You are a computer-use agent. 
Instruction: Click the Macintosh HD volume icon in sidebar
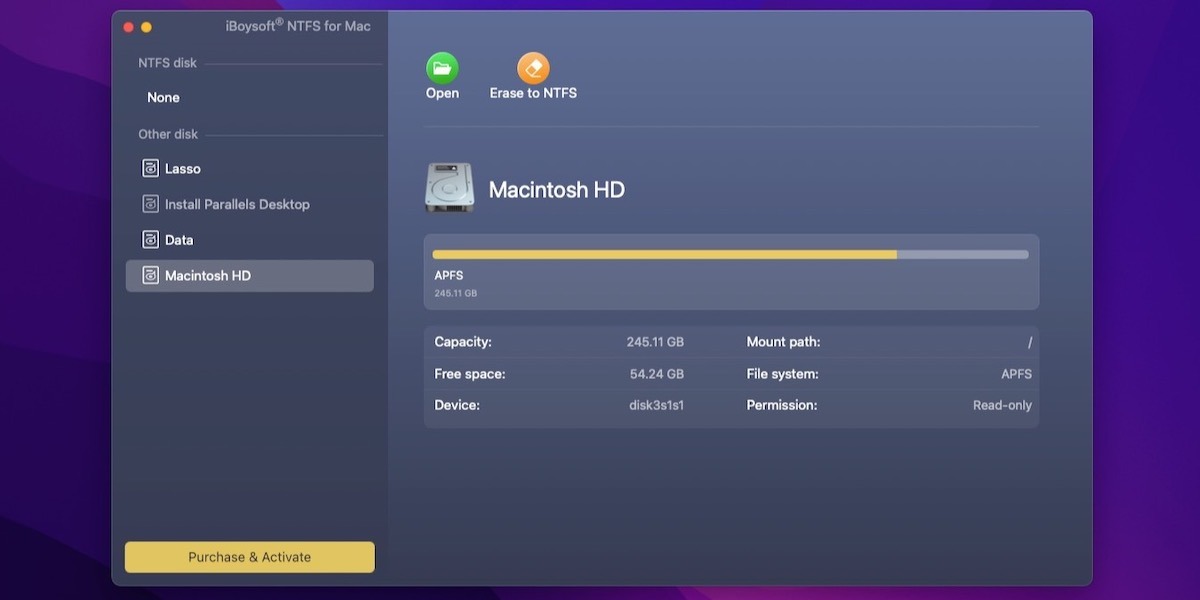[151, 276]
